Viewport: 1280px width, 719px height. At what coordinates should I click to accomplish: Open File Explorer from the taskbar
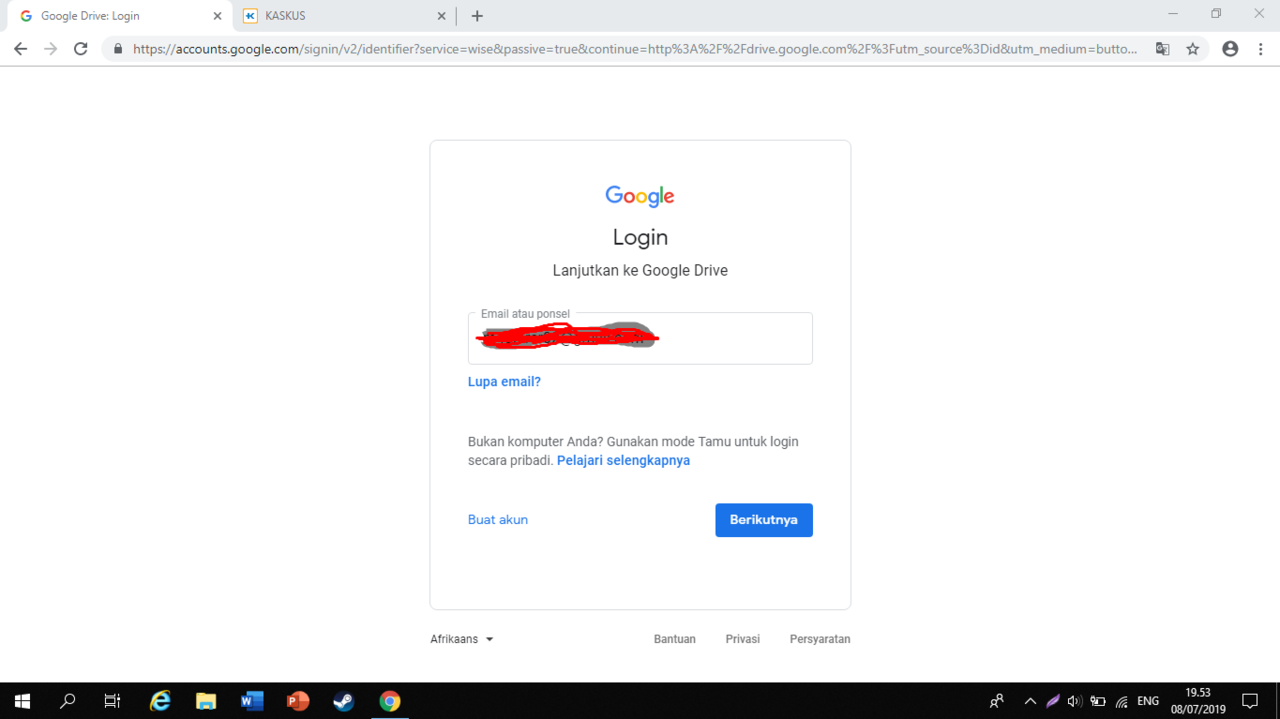205,701
